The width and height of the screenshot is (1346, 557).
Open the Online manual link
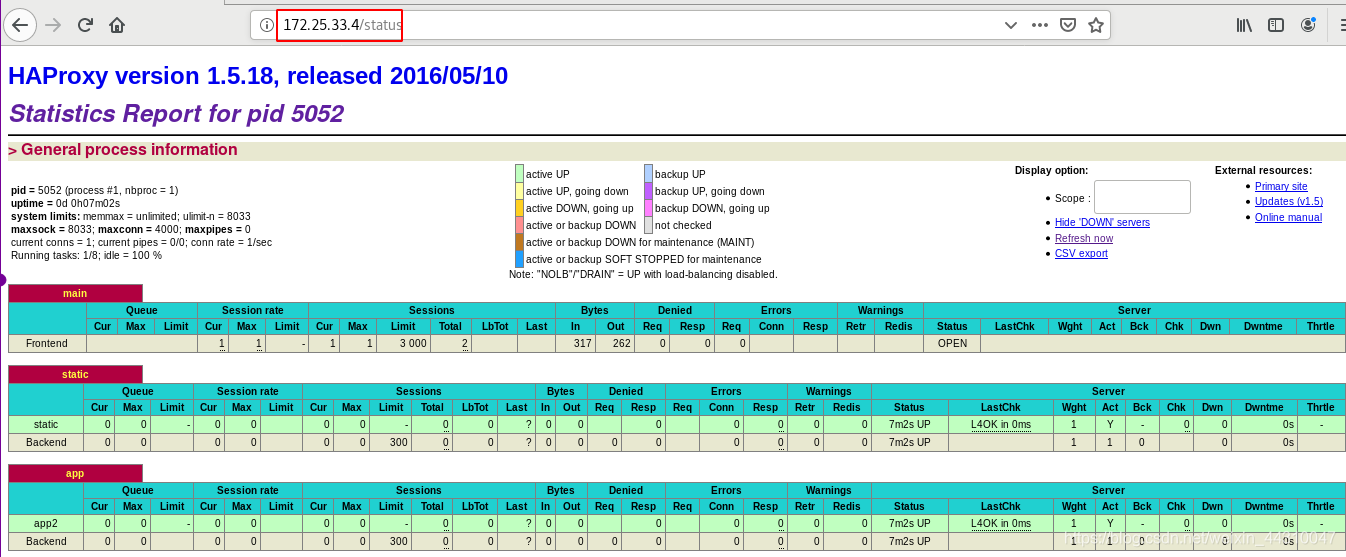click(1288, 217)
